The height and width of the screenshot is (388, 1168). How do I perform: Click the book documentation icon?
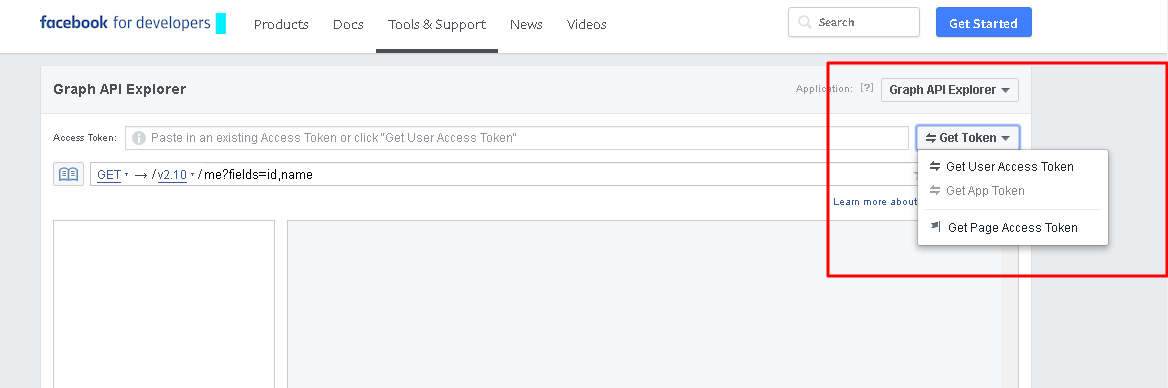tap(68, 174)
